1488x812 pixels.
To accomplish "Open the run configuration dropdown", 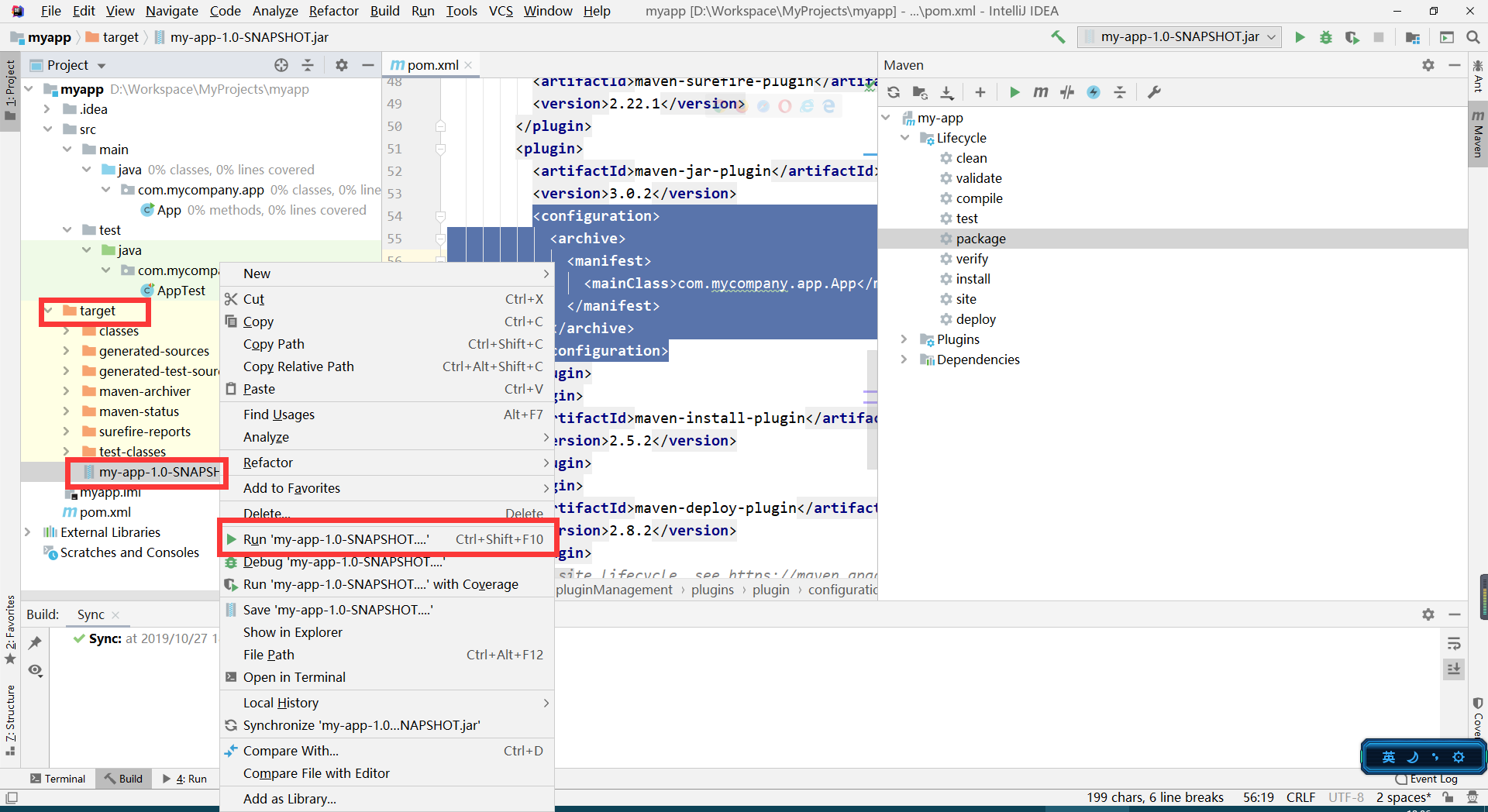I will point(1180,37).
